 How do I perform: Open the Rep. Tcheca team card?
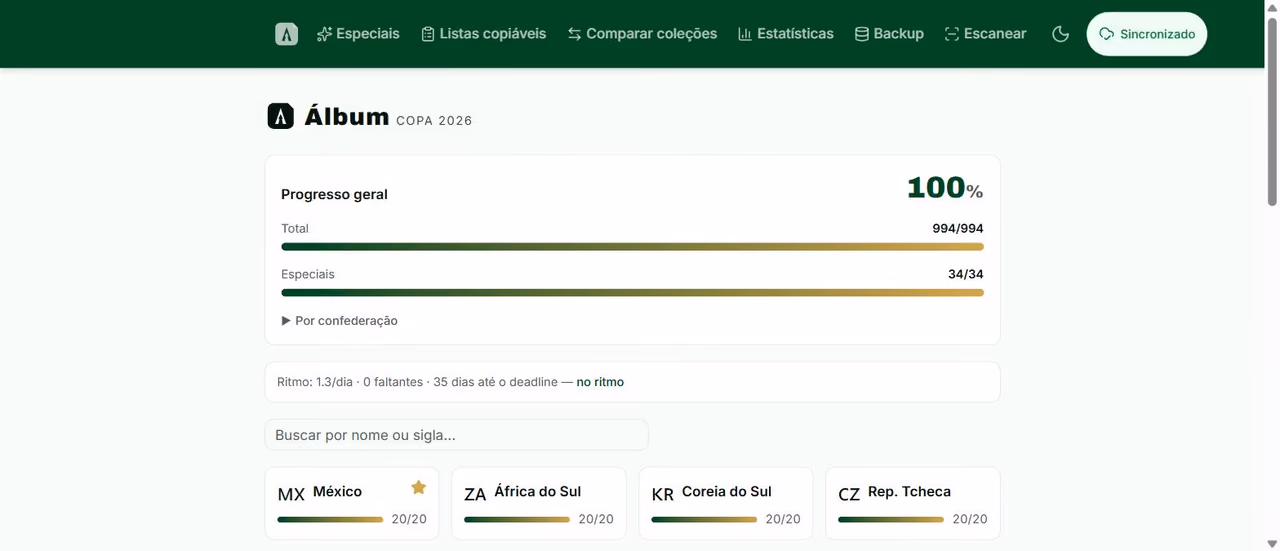click(913, 504)
